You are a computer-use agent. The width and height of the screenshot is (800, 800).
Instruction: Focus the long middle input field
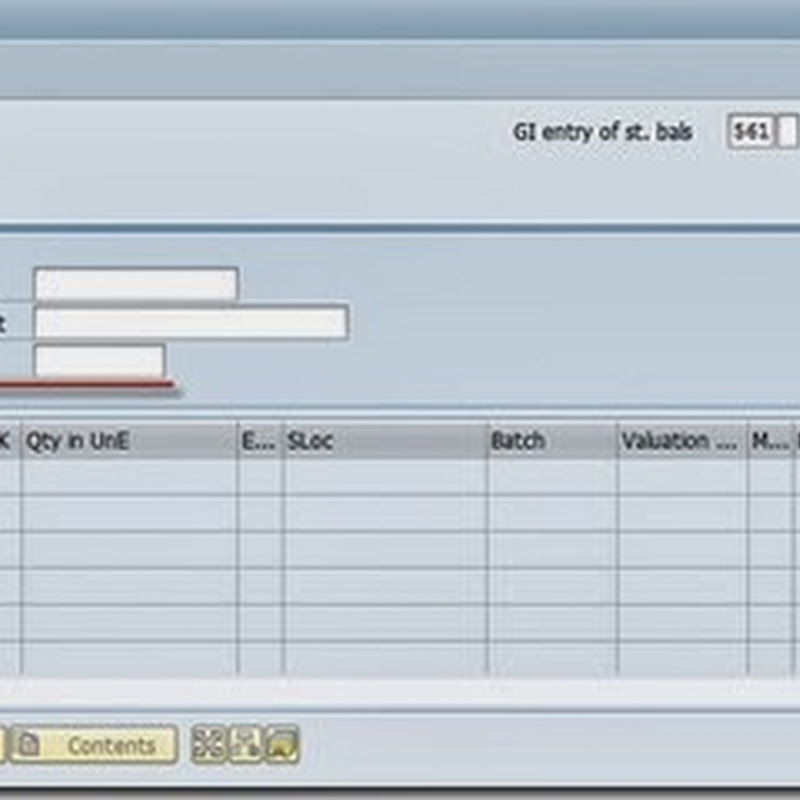tap(191, 322)
